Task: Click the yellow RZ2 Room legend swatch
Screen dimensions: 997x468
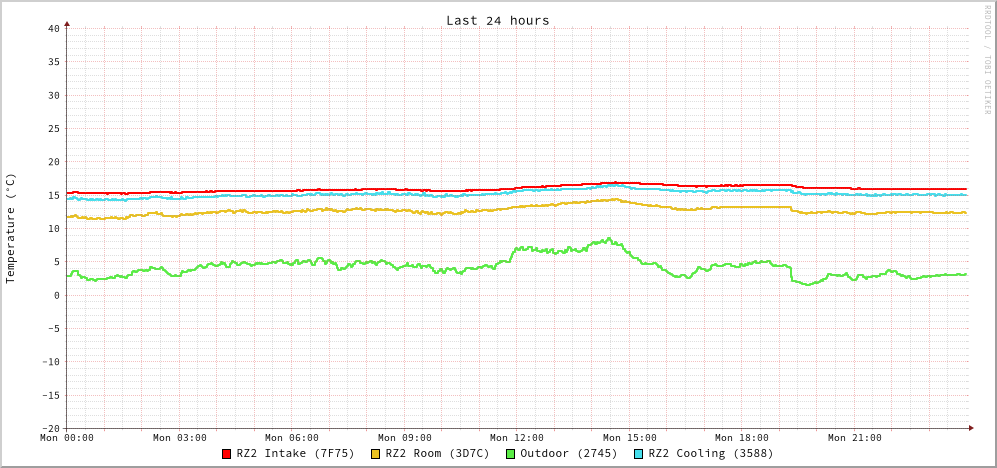Action: click(376, 454)
